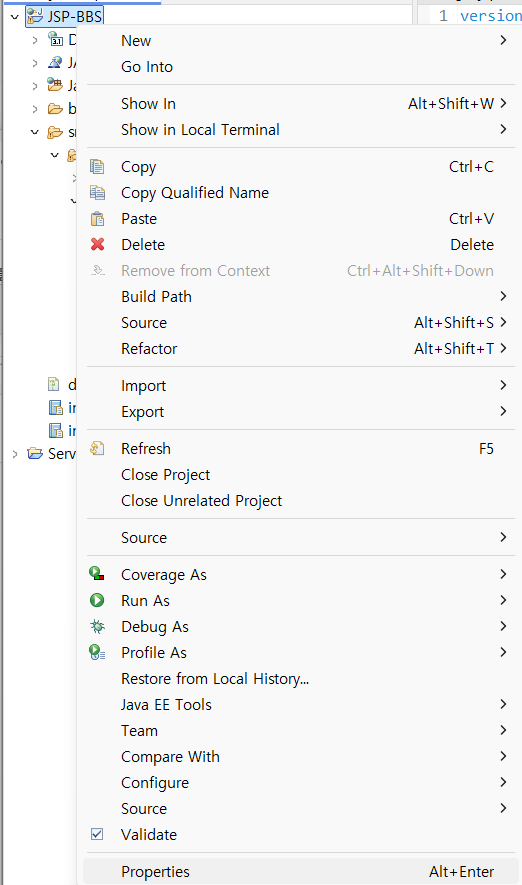Open the Build Path submenu arrow
This screenshot has height=885, width=522.
tap(503, 296)
